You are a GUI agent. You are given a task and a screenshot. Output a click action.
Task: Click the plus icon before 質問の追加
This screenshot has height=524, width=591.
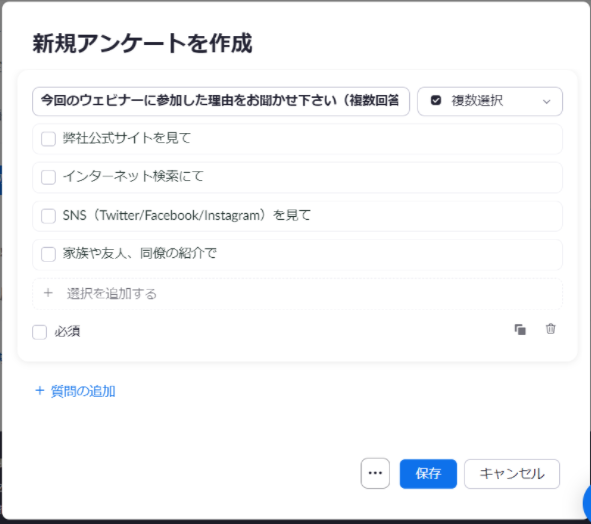pos(40,391)
